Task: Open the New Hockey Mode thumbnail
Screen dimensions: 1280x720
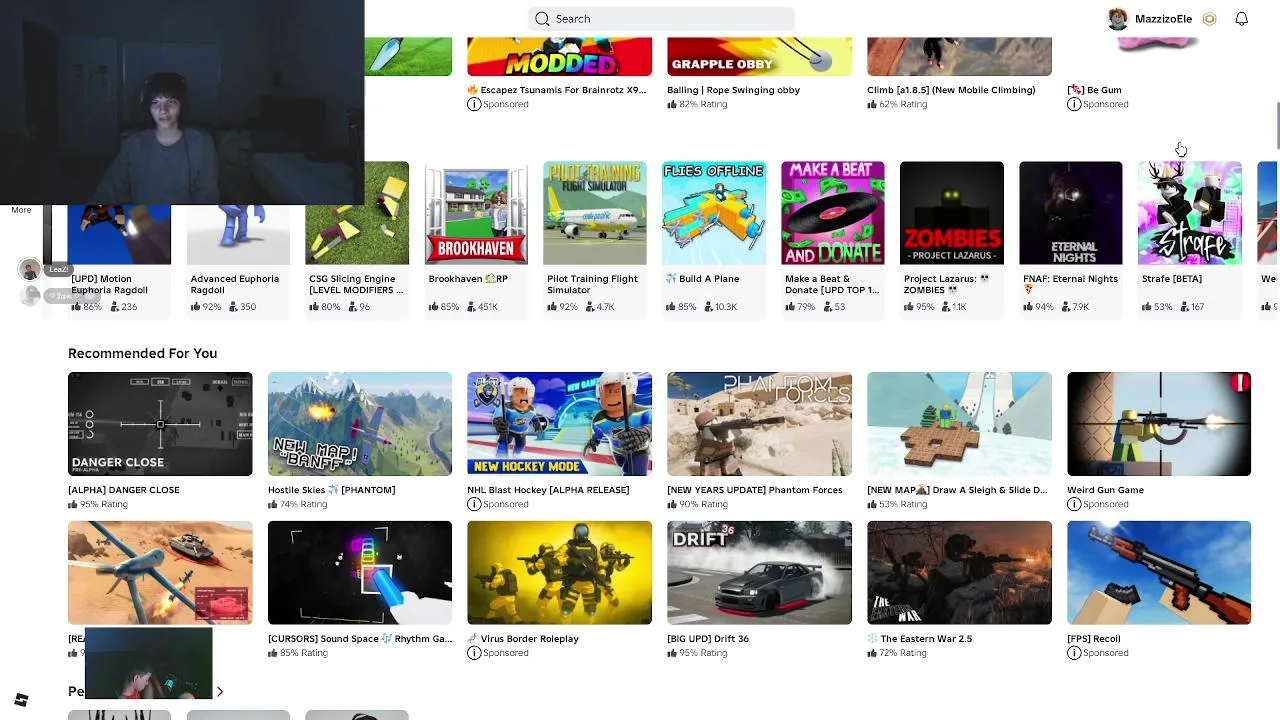Action: [x=559, y=424]
